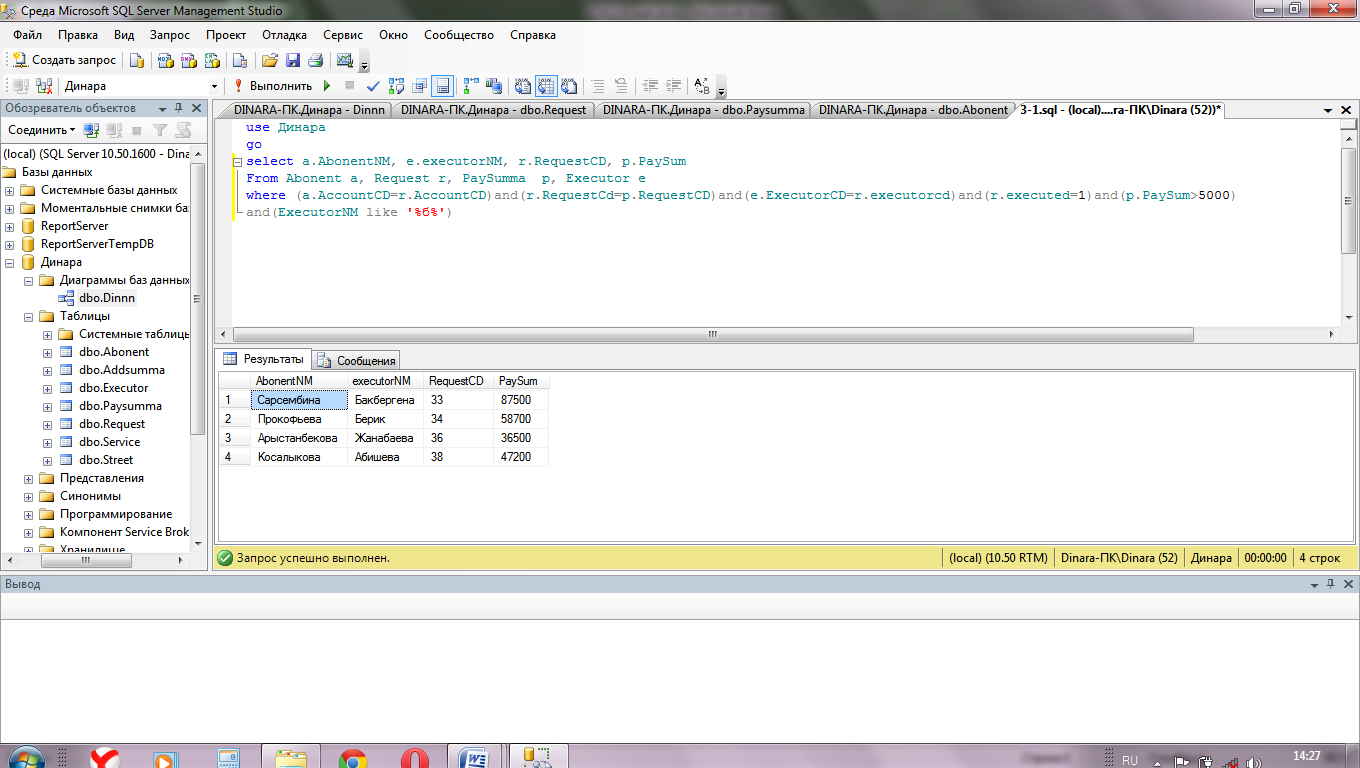Collapse the Динара database node
The image size is (1360, 768).
[x=10, y=262]
